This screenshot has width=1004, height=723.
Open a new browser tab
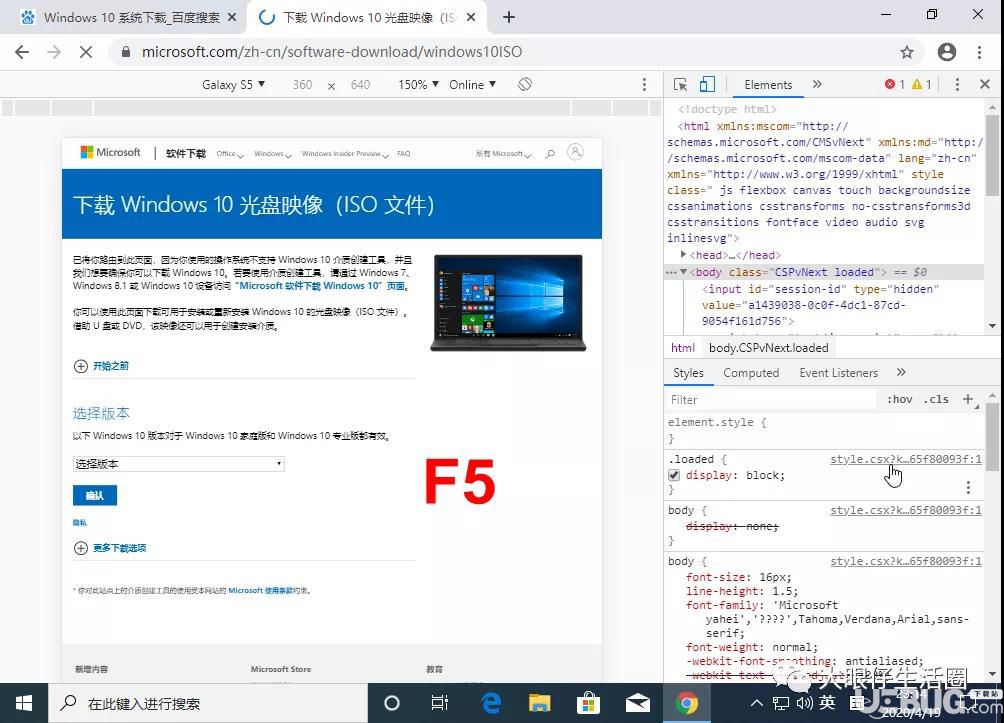pos(508,17)
